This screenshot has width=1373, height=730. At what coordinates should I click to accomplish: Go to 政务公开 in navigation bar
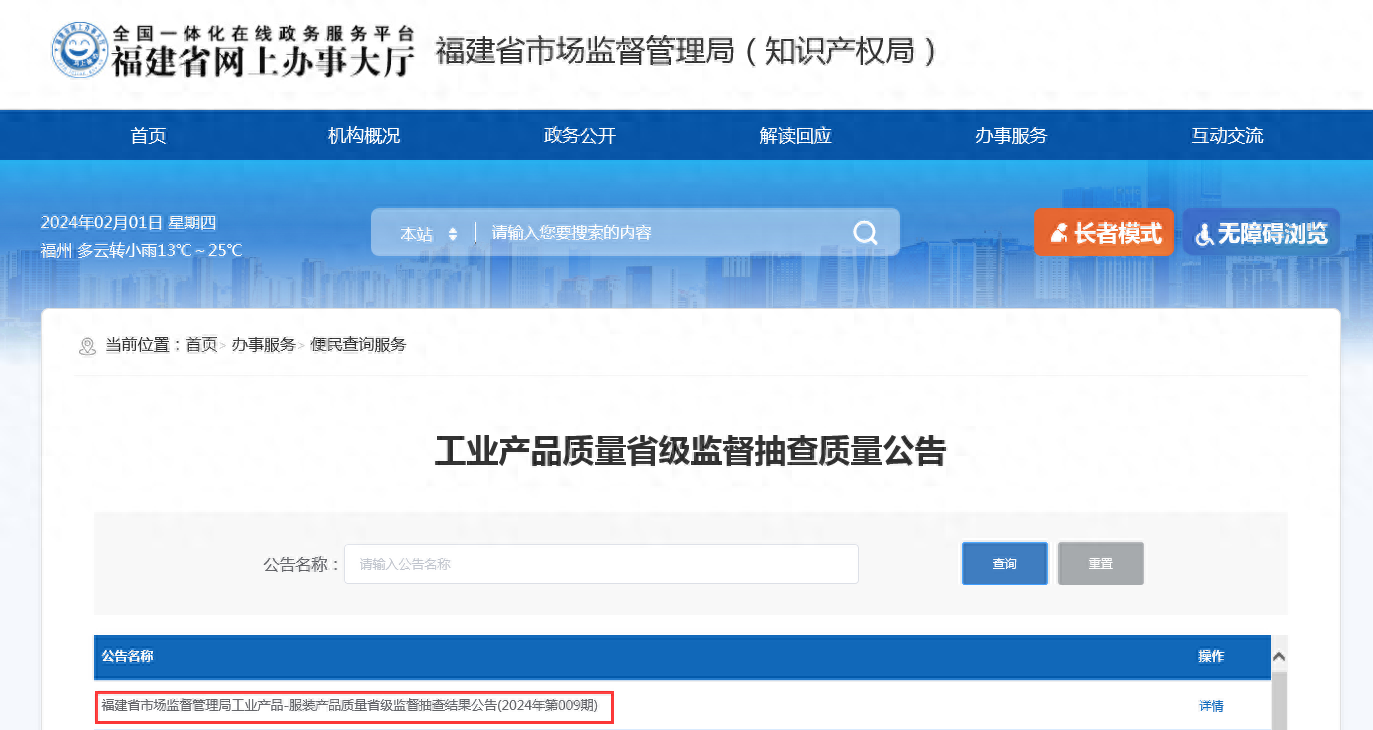tap(579, 136)
